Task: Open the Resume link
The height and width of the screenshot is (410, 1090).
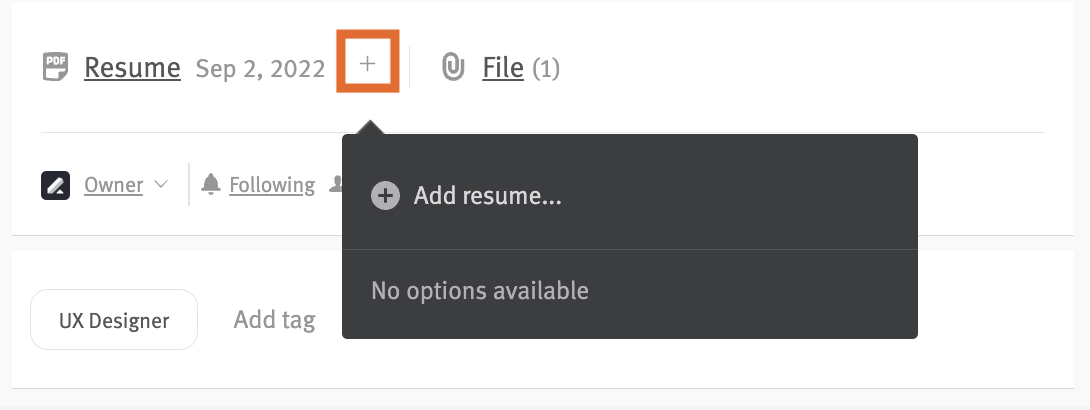Action: click(x=132, y=68)
